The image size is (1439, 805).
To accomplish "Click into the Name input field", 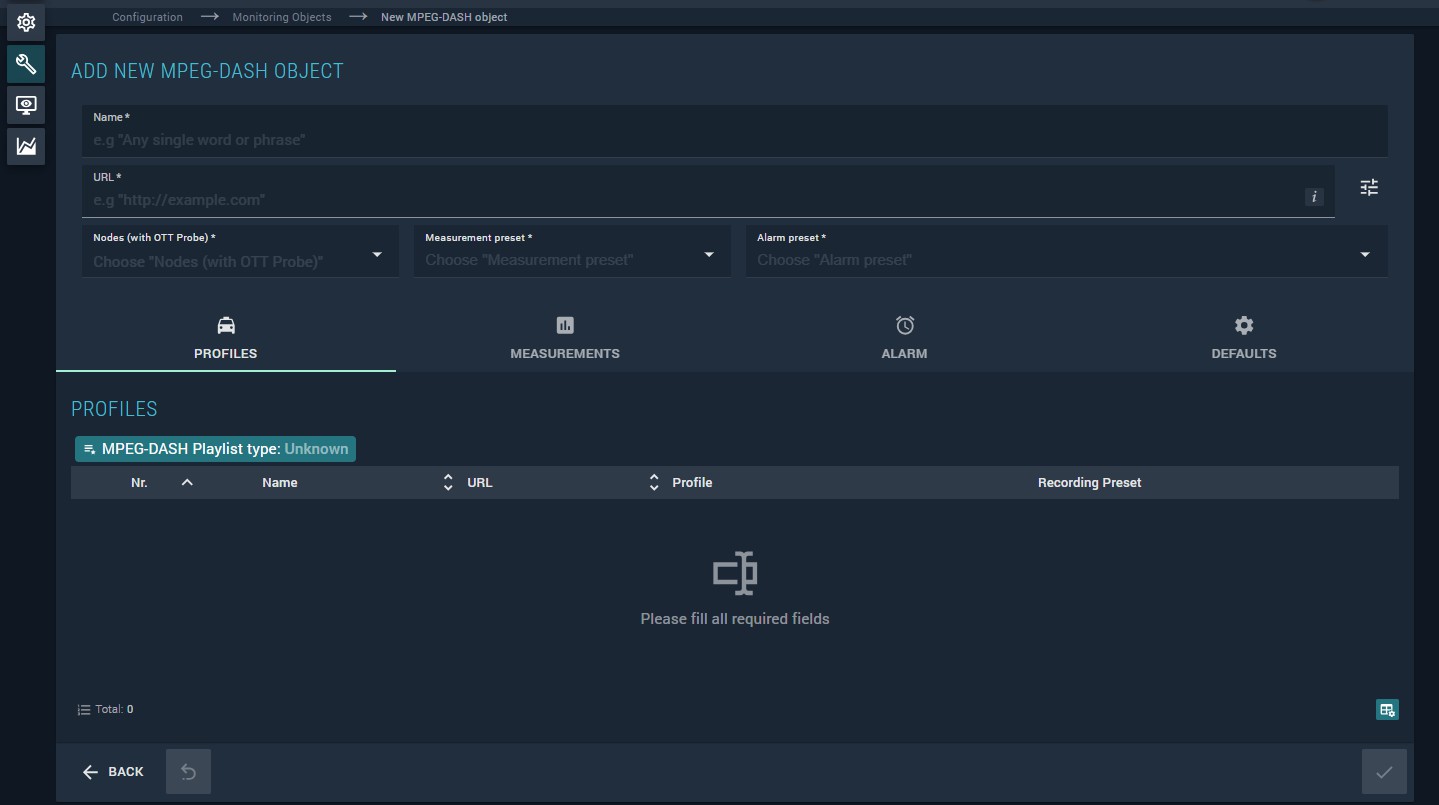I will [x=734, y=140].
